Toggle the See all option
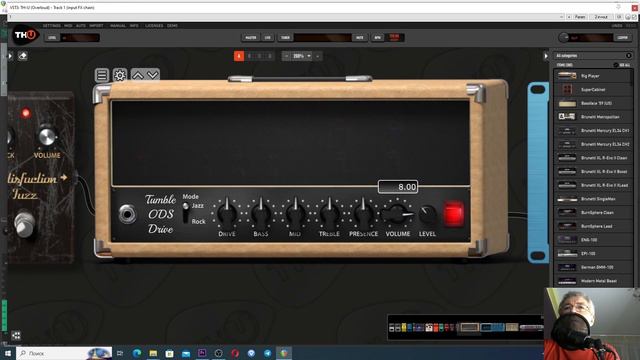This screenshot has height=360, width=640. tap(622, 65)
